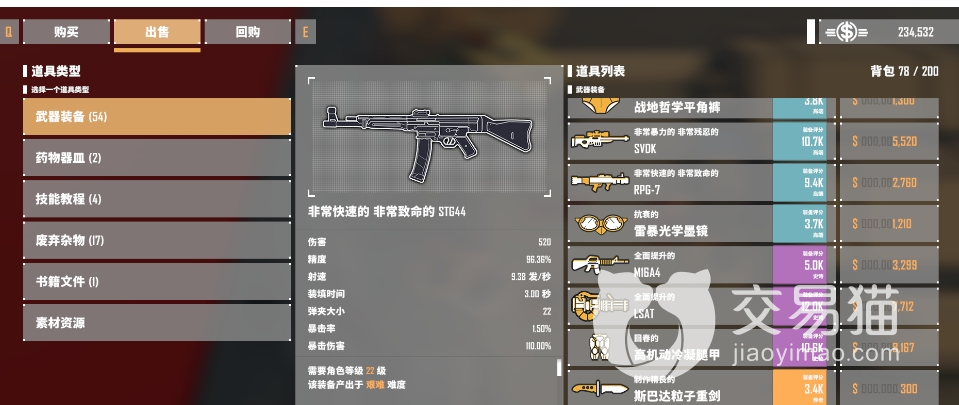The height and width of the screenshot is (405, 959).
Task: Select the 废弃杂物 (17) category
Action: tap(157, 240)
